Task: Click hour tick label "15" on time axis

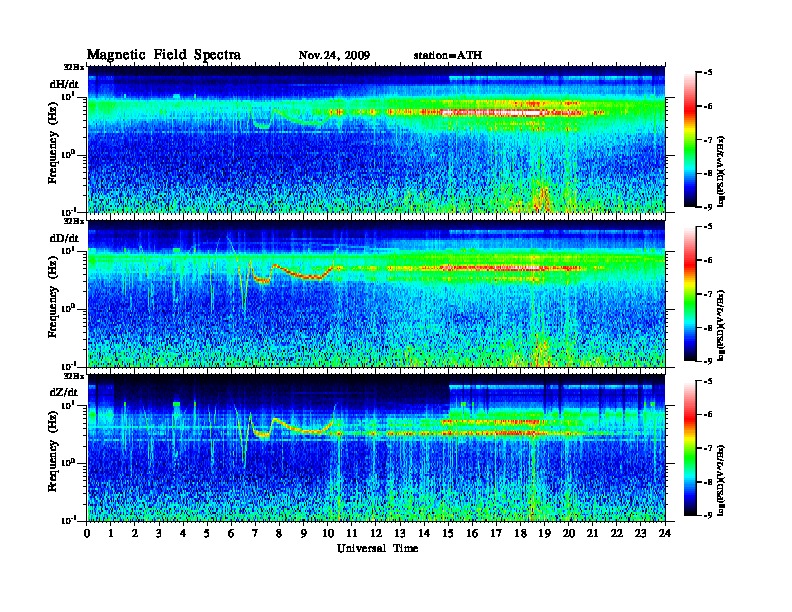Action: pos(448,533)
